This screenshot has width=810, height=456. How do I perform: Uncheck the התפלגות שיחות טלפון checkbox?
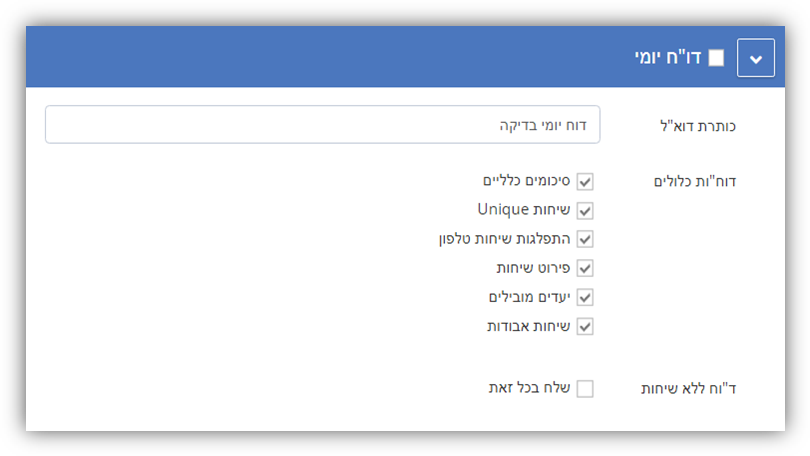click(x=585, y=240)
